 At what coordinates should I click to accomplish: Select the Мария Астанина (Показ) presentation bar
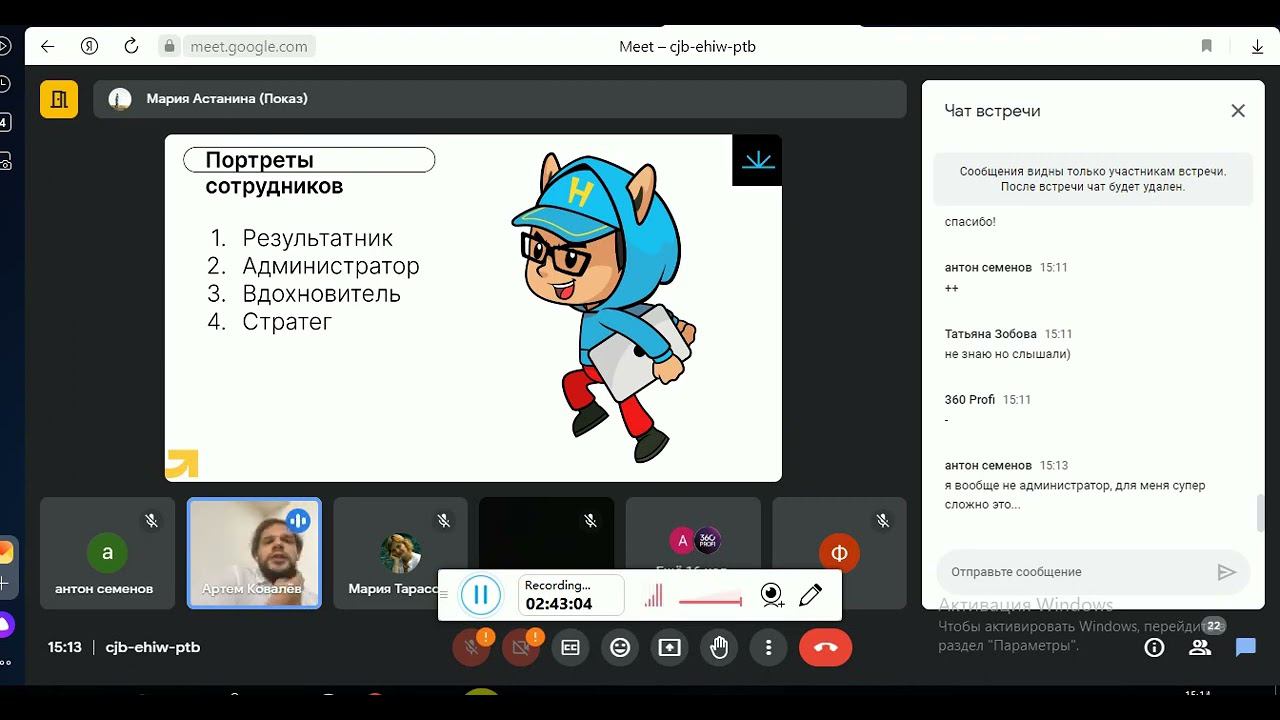(x=500, y=99)
